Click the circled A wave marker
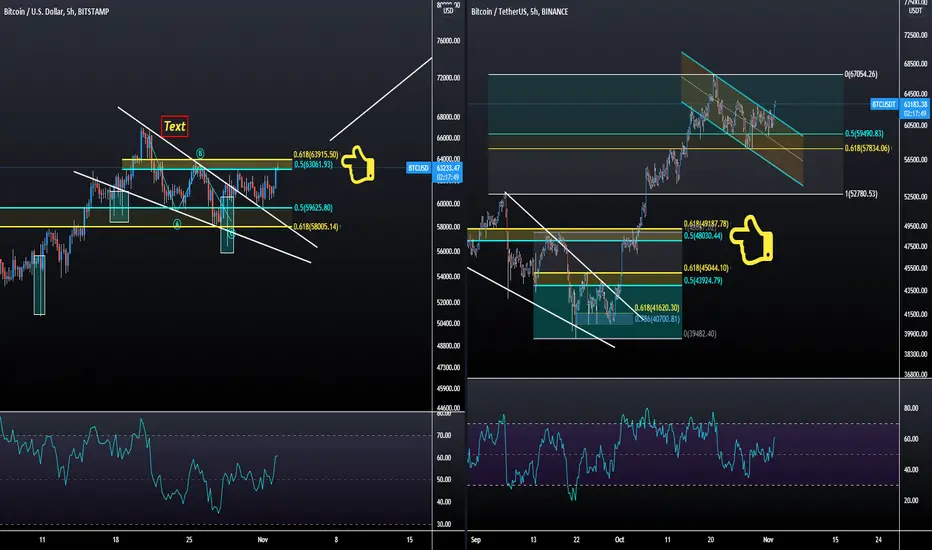 [x=177, y=224]
